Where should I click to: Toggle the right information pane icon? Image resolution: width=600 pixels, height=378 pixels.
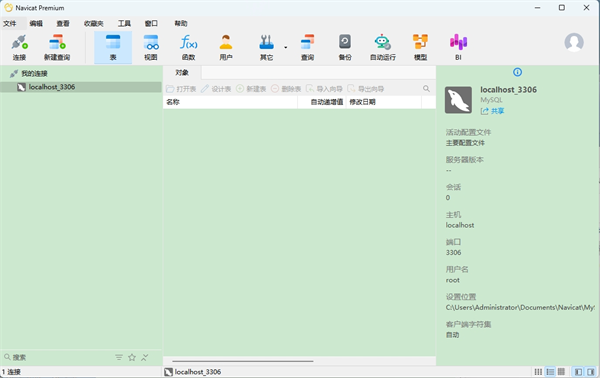point(591,372)
